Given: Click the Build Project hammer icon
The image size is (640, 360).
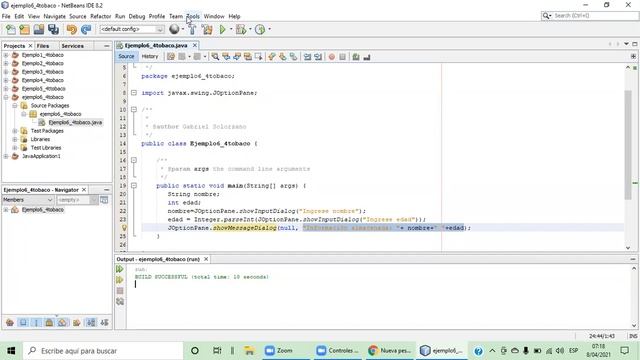Looking at the screenshot, I should point(192,29).
